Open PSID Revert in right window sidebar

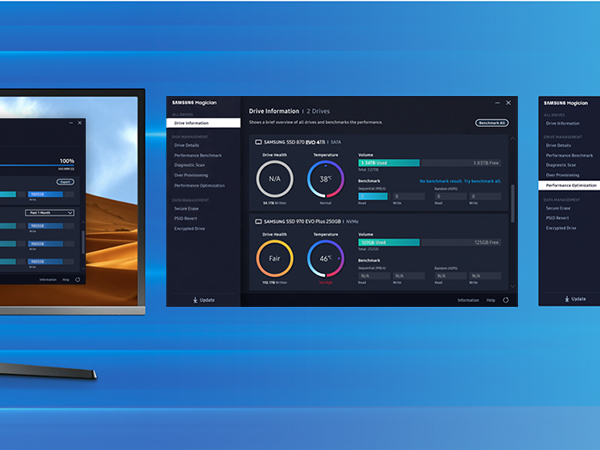pyautogui.click(x=558, y=218)
